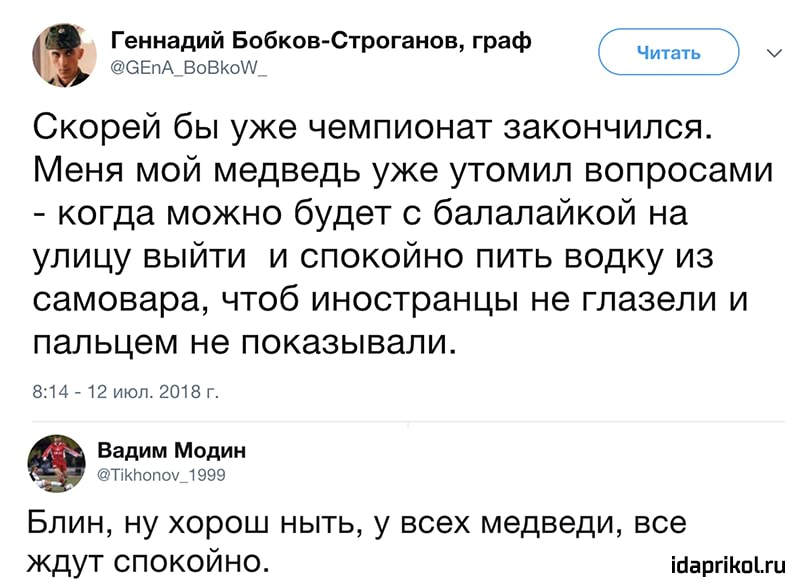
Task: Open Вадим Модин's football avatar
Action: (56, 463)
